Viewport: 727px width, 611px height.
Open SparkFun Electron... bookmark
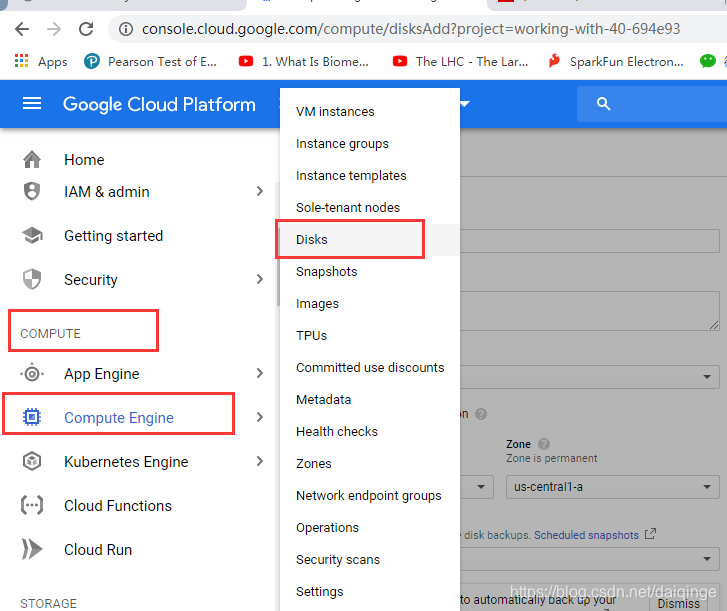click(616, 61)
